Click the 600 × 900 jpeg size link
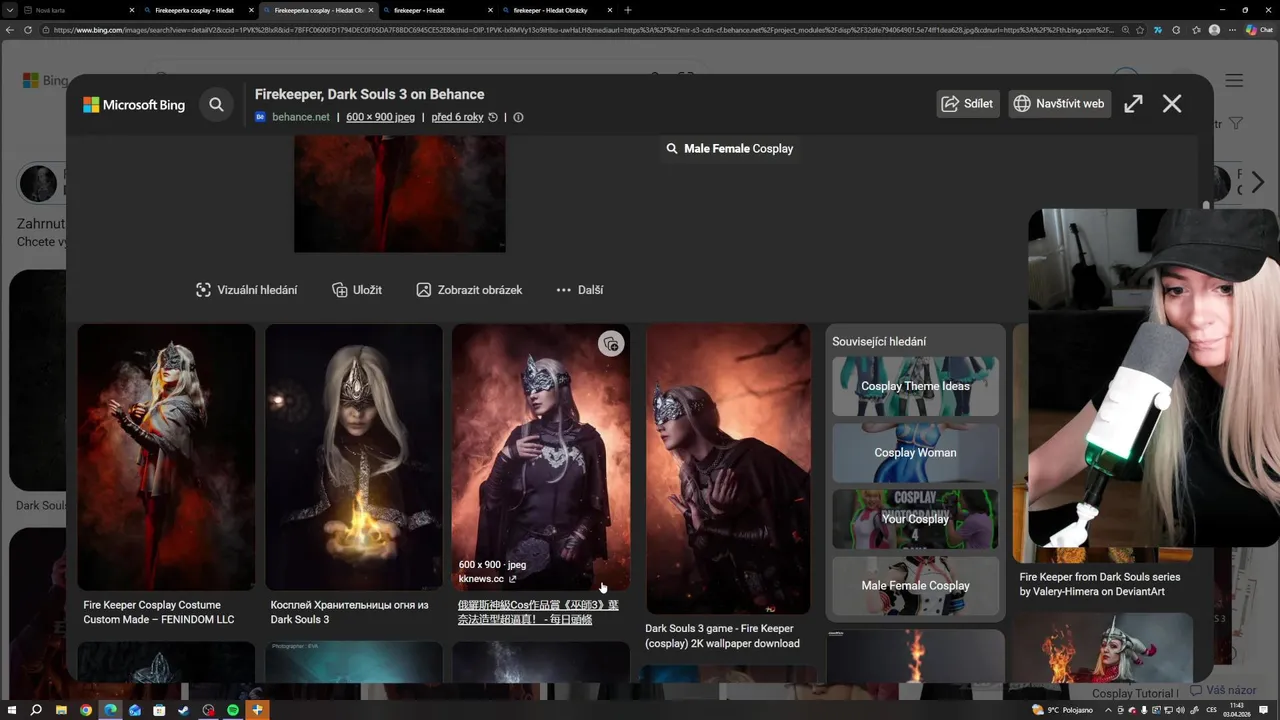Viewport: 1280px width, 720px height. pos(380,117)
